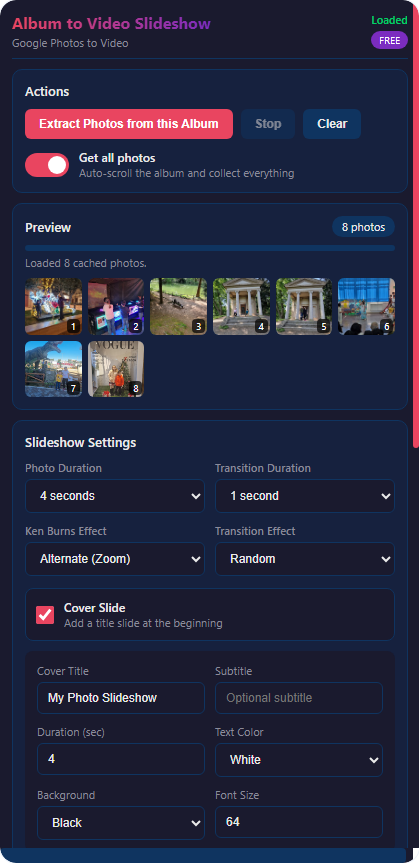Toggle the Get all photos switch
This screenshot has width=419, height=863.
47,165
